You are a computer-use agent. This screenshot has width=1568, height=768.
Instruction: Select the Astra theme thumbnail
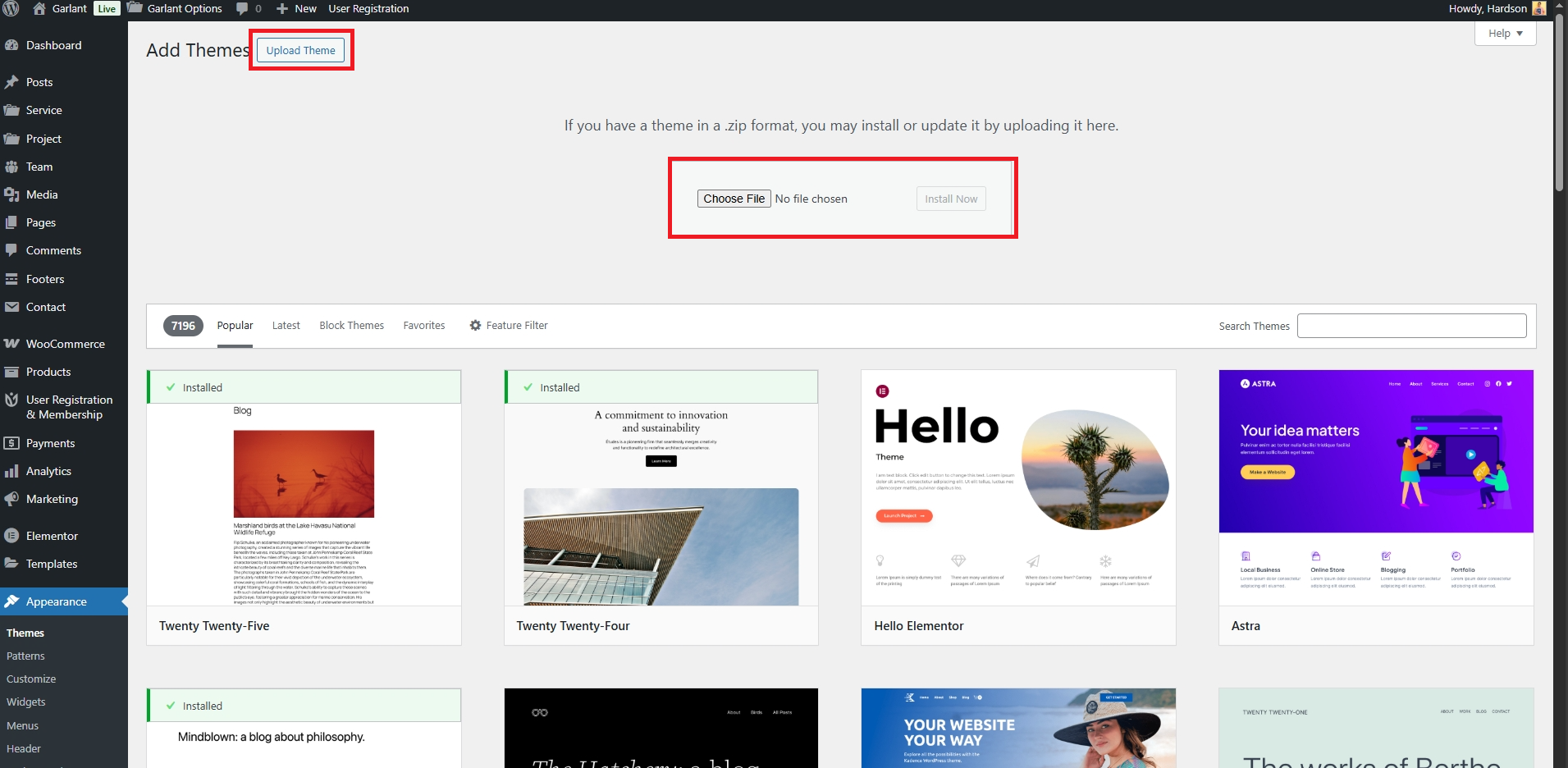1376,488
